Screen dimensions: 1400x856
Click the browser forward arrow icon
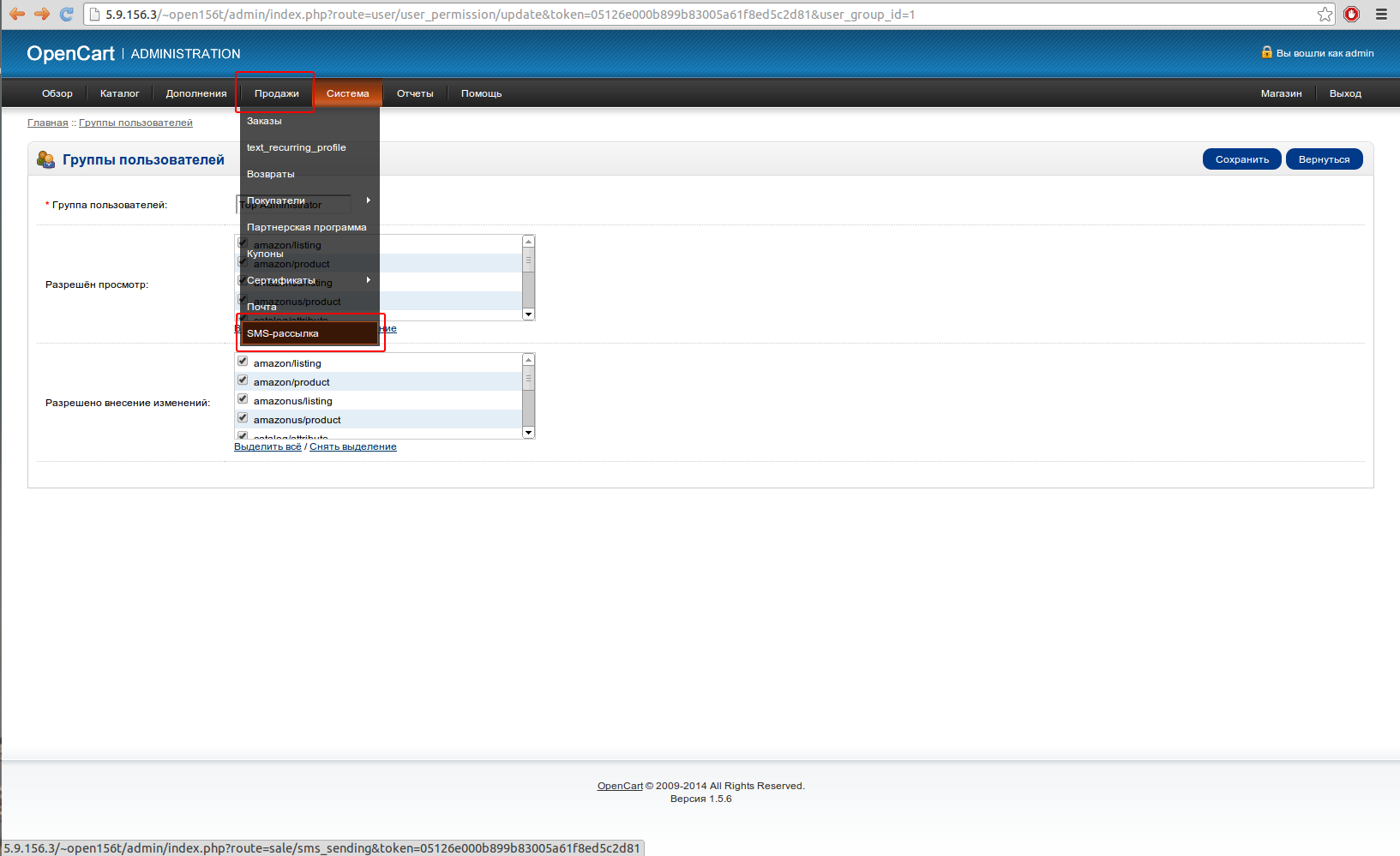coord(41,14)
